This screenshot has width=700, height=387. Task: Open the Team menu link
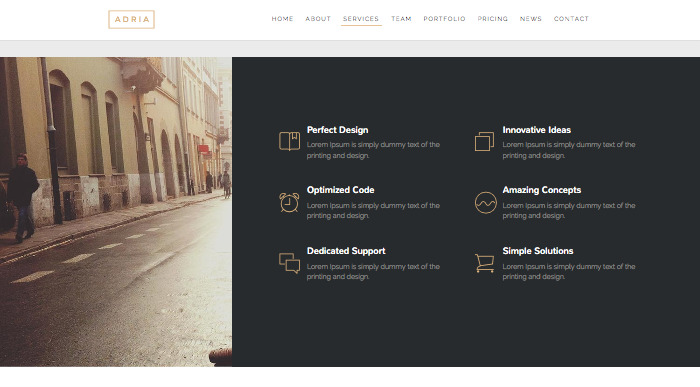[401, 19]
